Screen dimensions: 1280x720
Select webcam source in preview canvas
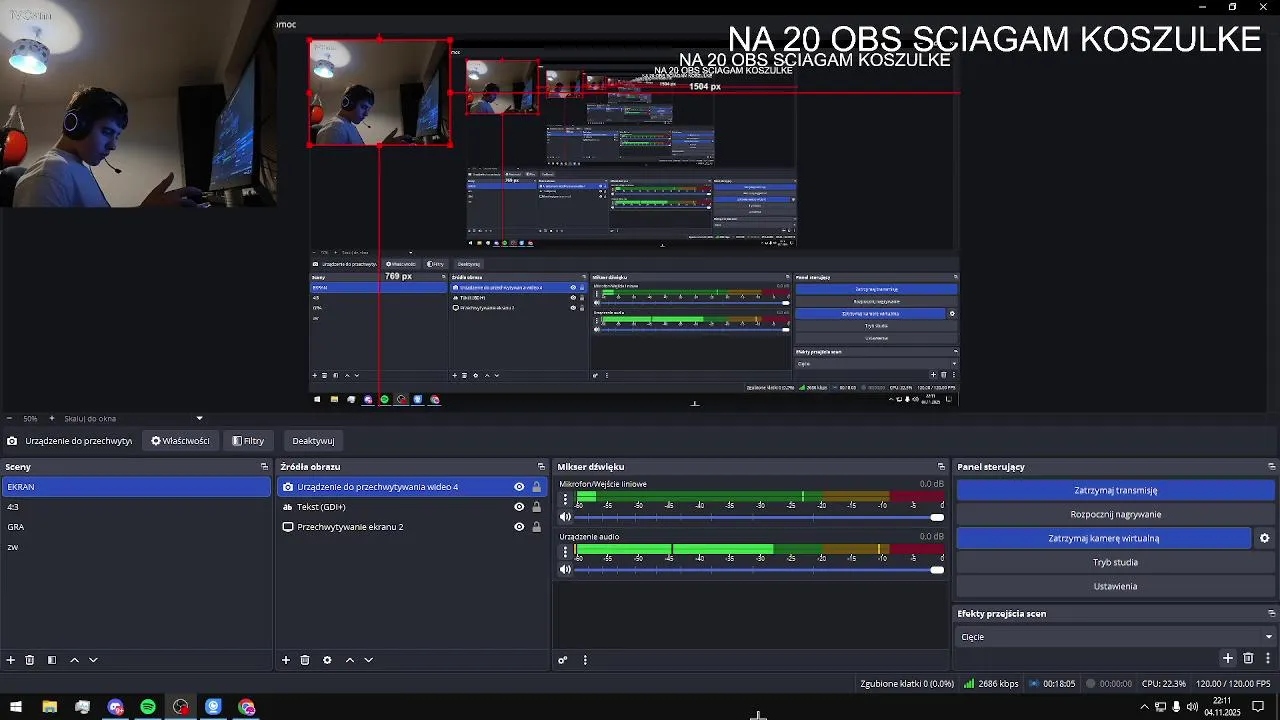(380, 93)
